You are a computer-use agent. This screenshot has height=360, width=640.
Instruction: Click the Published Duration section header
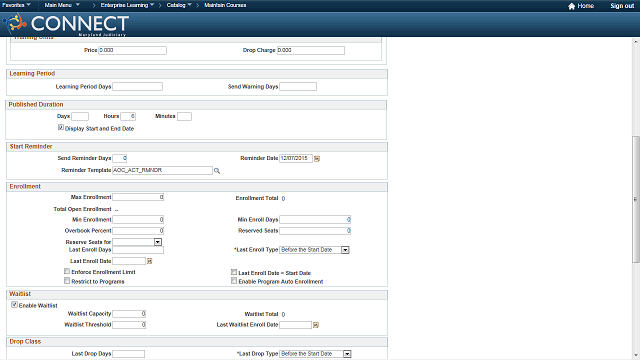[36, 104]
